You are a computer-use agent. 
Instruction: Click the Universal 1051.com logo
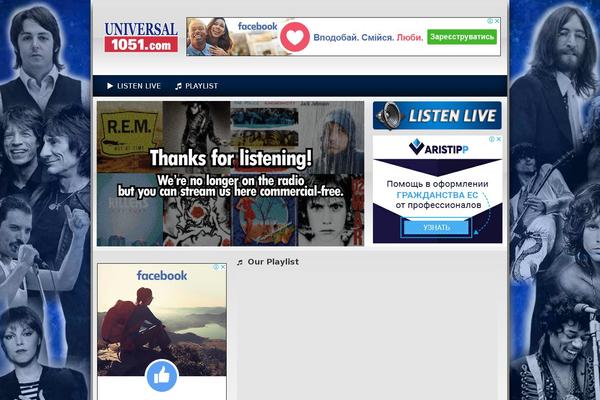coord(141,37)
